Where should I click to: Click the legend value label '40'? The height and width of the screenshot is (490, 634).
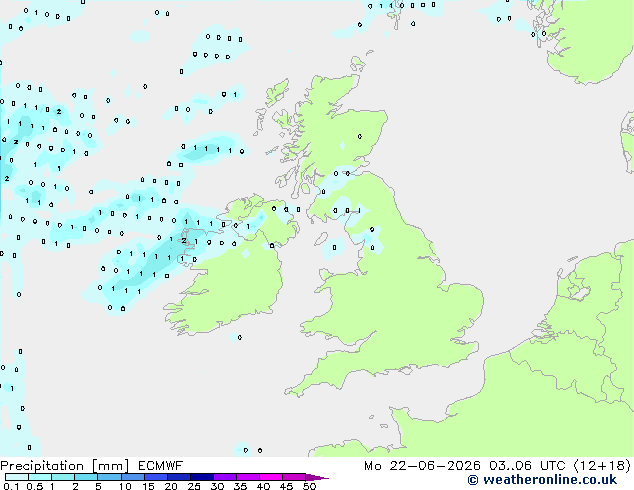(263, 486)
